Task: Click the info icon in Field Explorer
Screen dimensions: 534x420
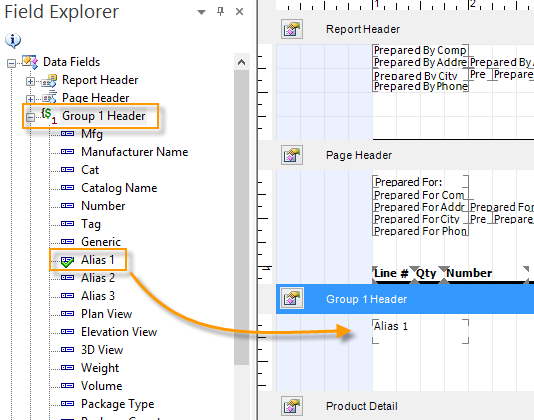Action: pyautogui.click(x=13, y=41)
